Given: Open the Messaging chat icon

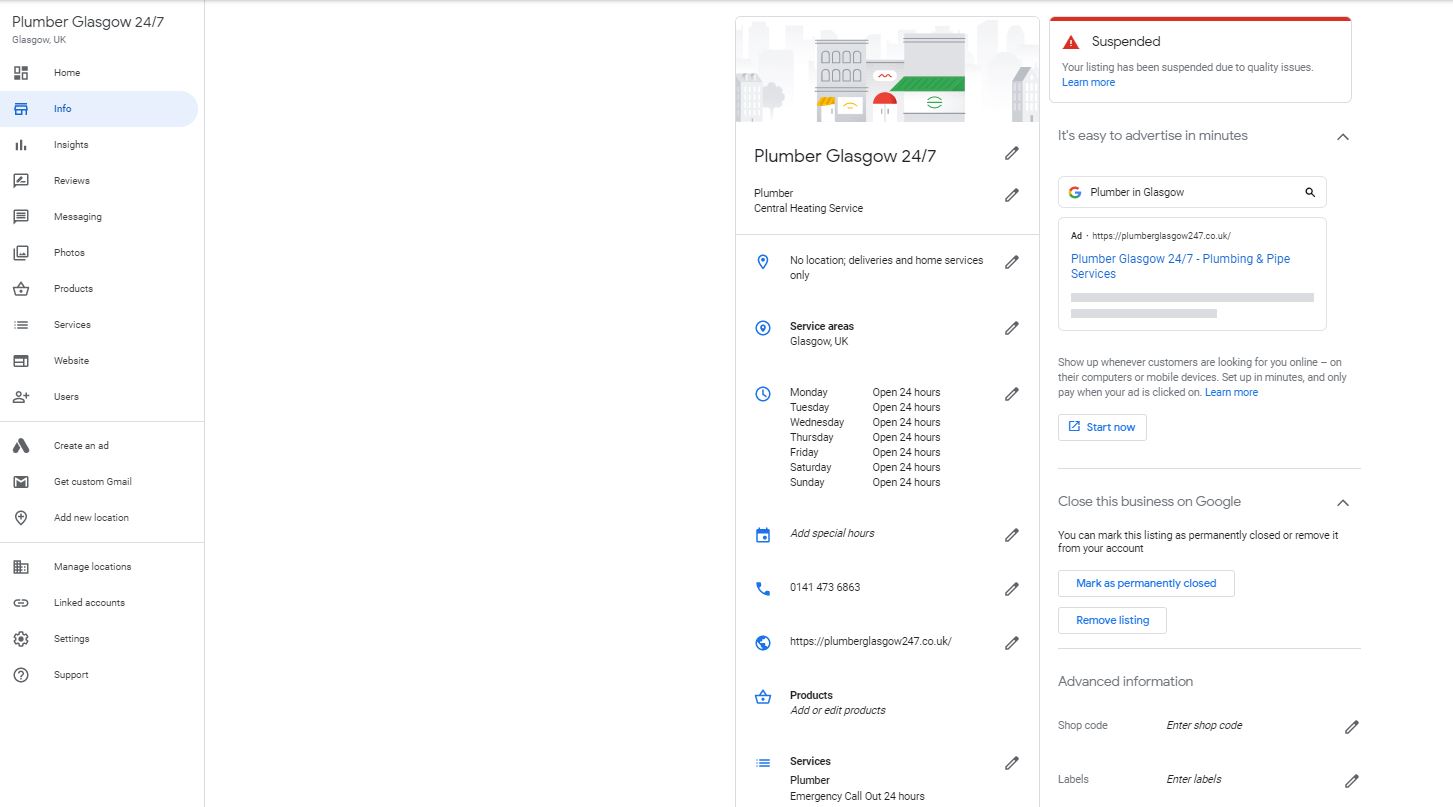Looking at the screenshot, I should 21,217.
